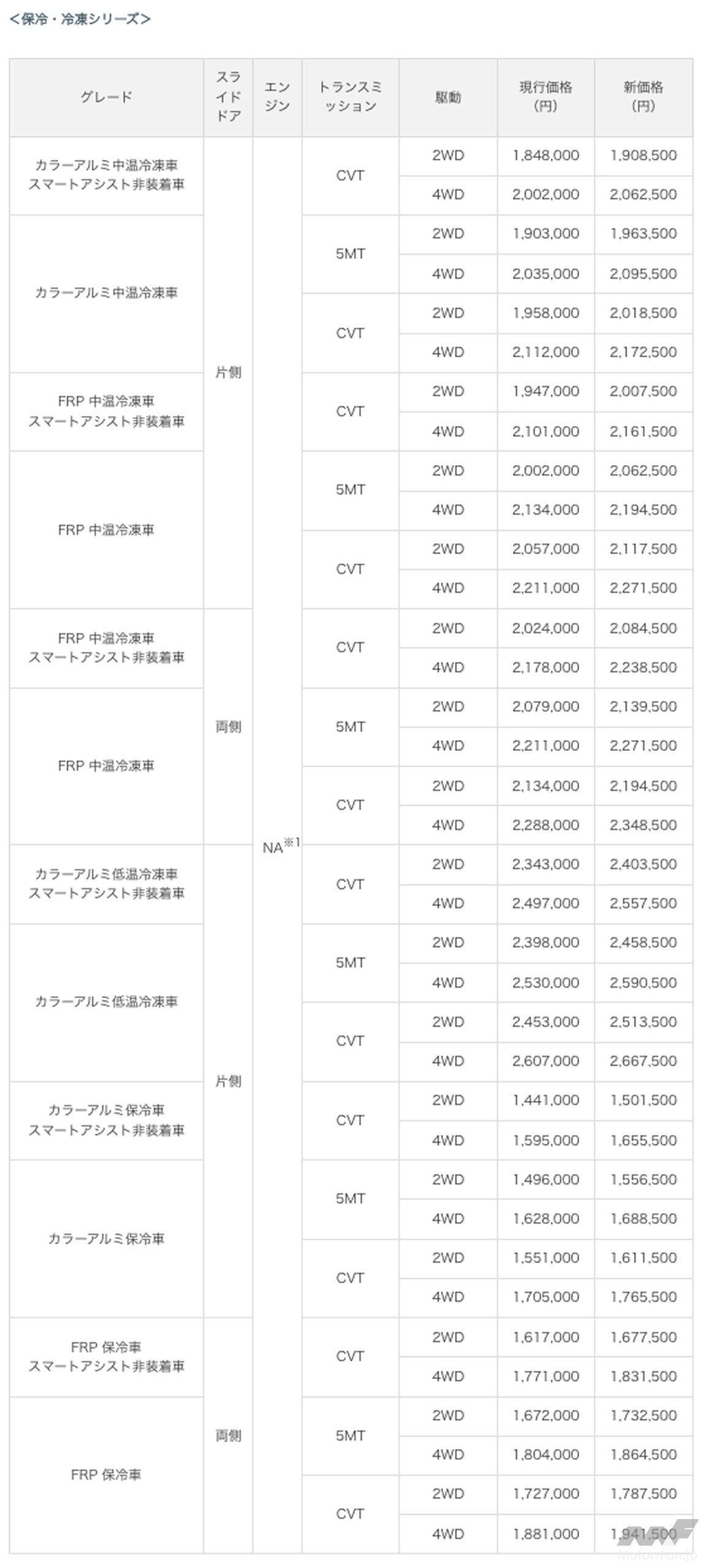The height and width of the screenshot is (1568, 705).
Task: Select the 1,441,000 current price cell
Action: click(x=545, y=1100)
